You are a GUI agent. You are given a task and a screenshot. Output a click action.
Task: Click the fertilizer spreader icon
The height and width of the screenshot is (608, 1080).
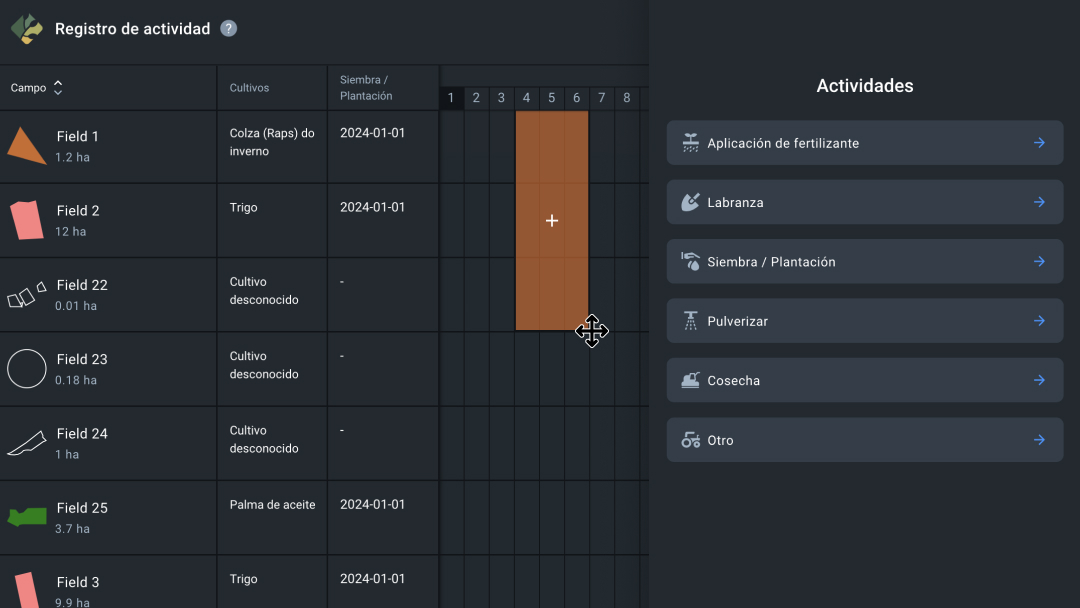click(x=690, y=143)
